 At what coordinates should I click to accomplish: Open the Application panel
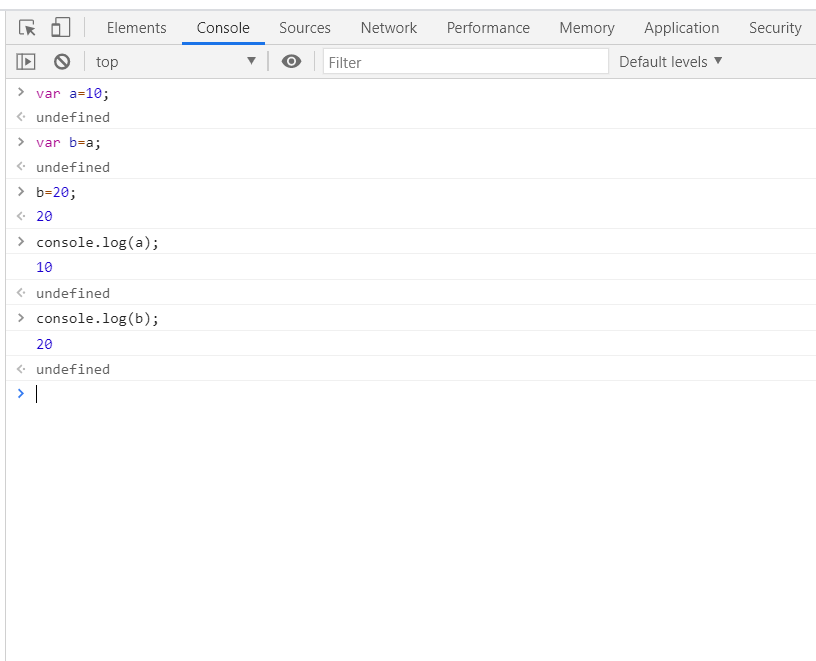tap(681, 27)
